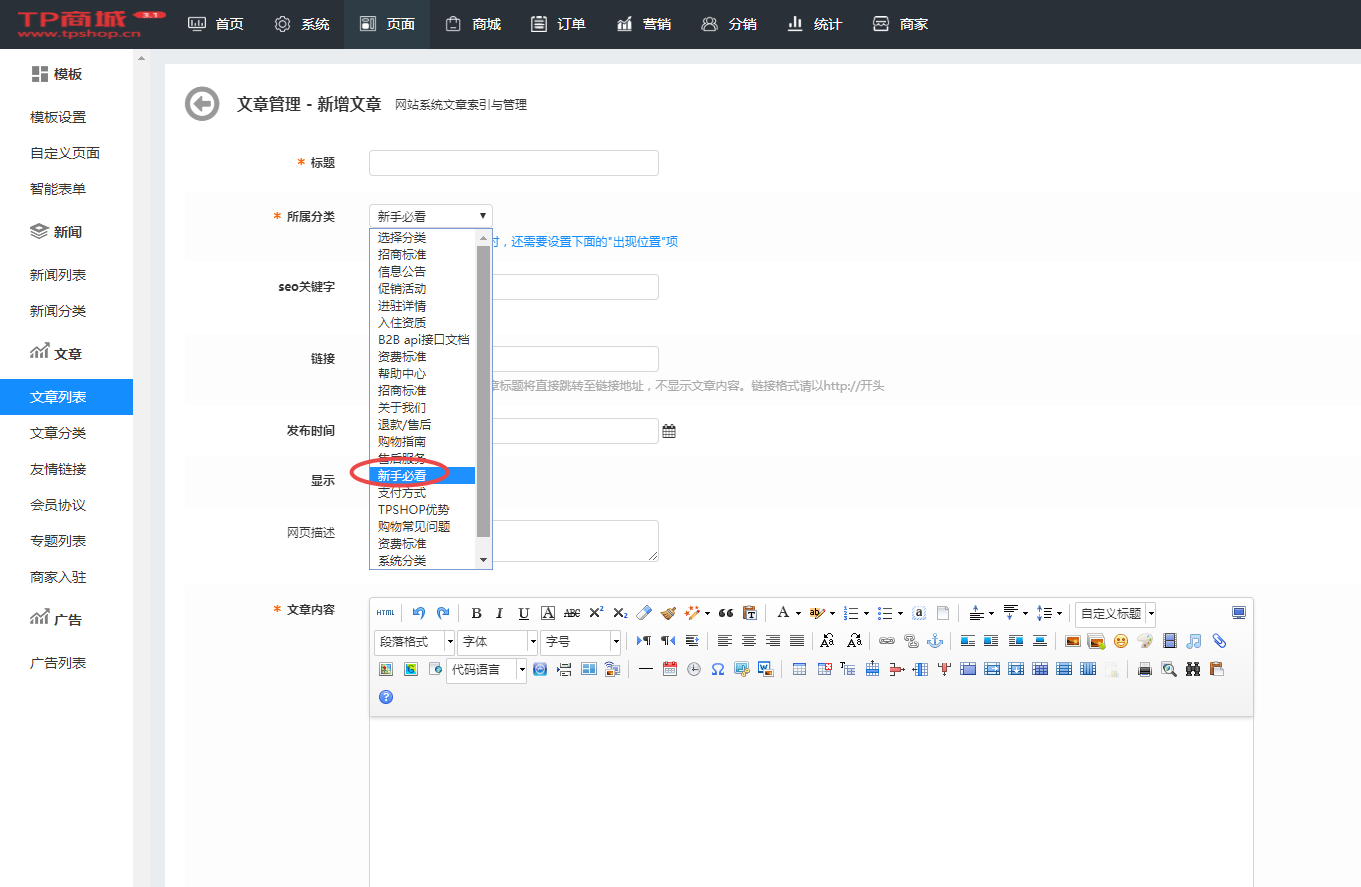Click the back arrow to return

coord(201,104)
